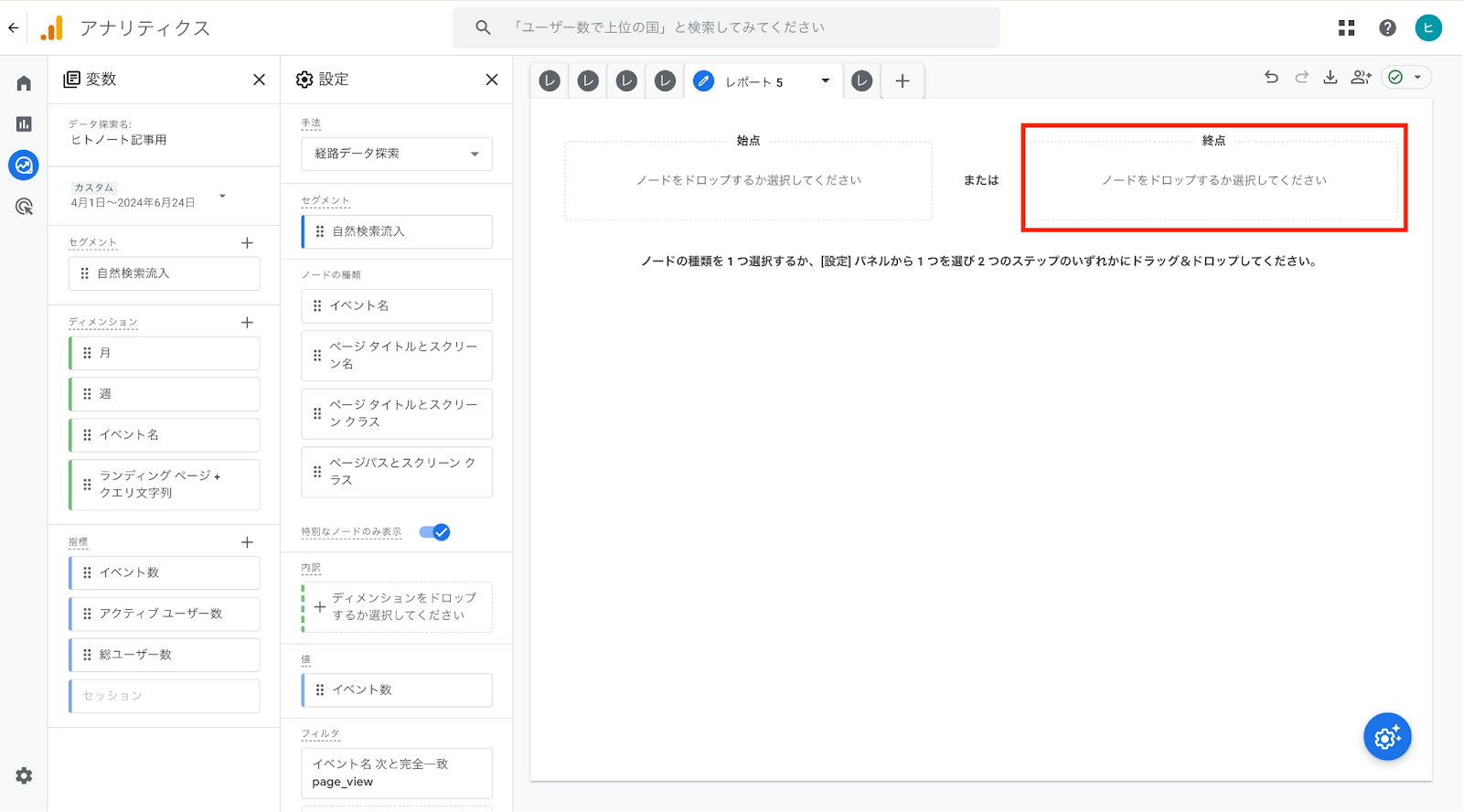Screen dimensions: 1463x812
Task: Open the Google Analytics logo
Action: pos(52,28)
